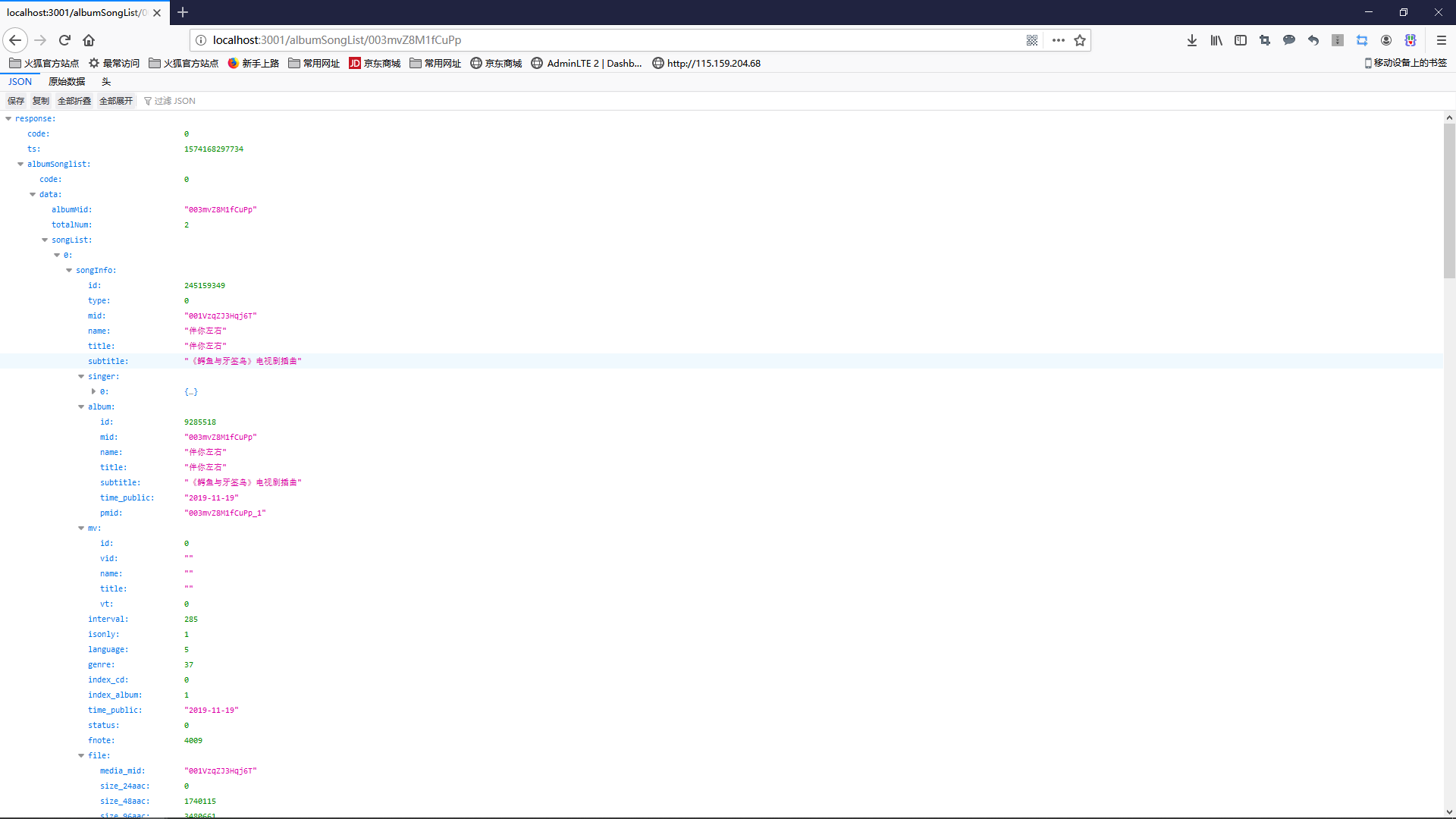Switch to the 头 headers tab
This screenshot has height=819, width=1456.
[106, 82]
